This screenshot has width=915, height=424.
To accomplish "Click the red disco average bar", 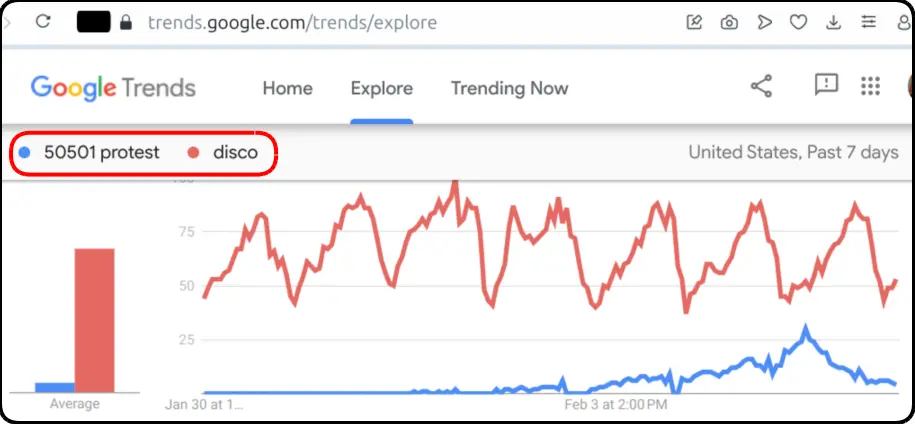I will 95,320.
